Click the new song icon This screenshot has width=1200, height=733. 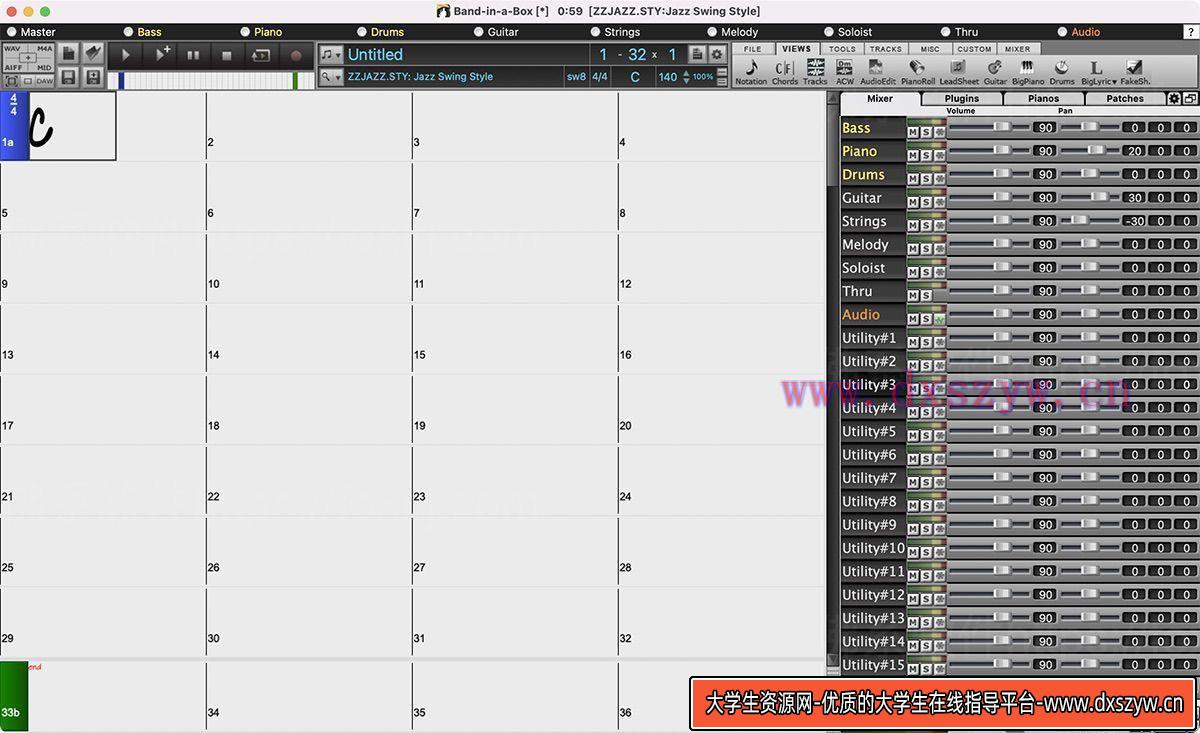coord(69,53)
